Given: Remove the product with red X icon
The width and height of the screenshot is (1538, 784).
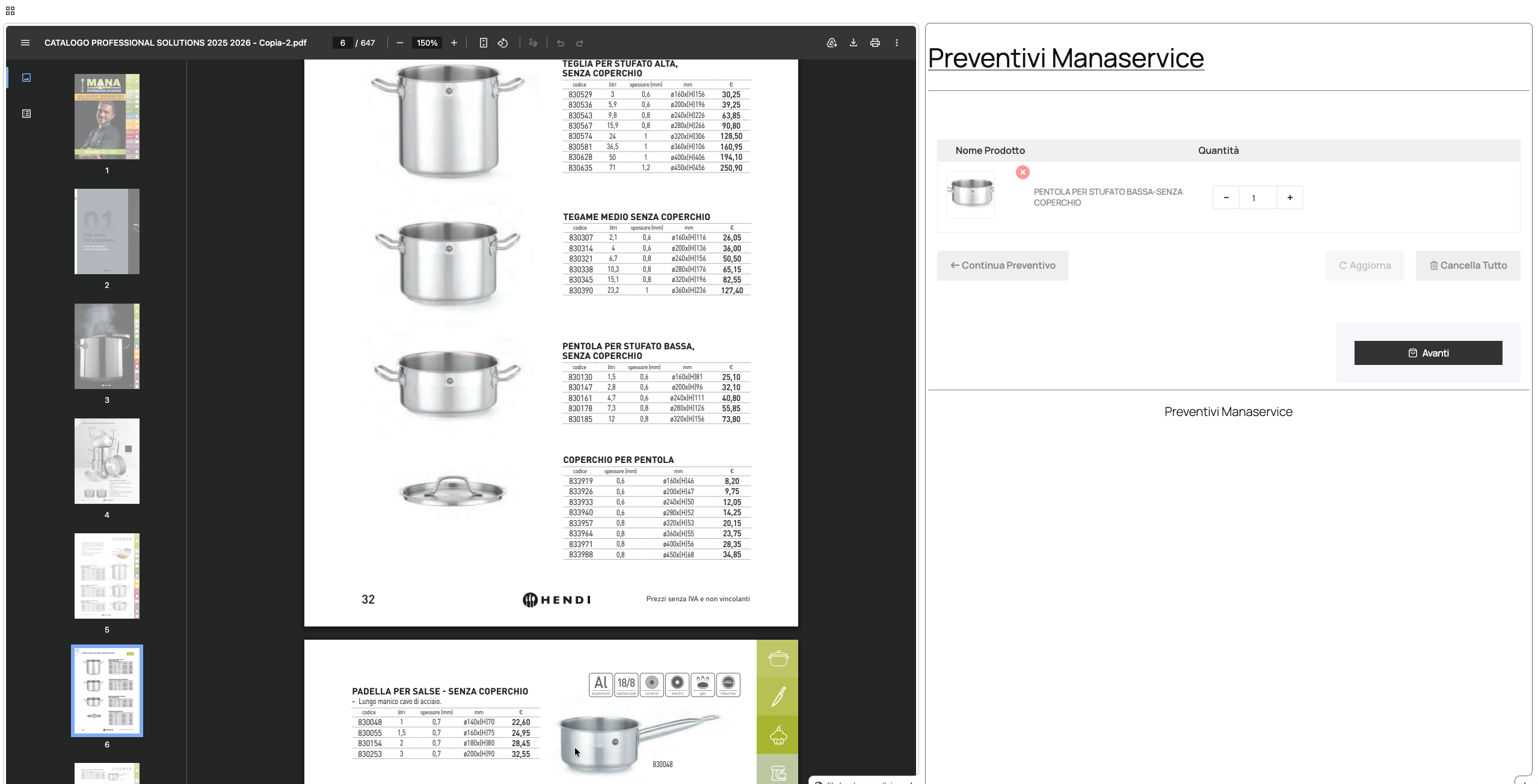Looking at the screenshot, I should [1023, 173].
